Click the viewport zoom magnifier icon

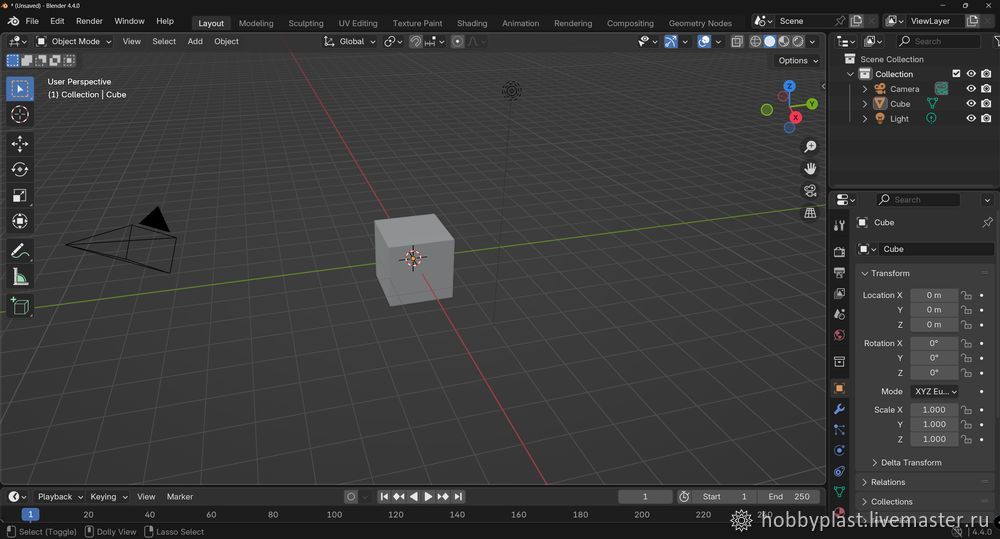coord(810,147)
